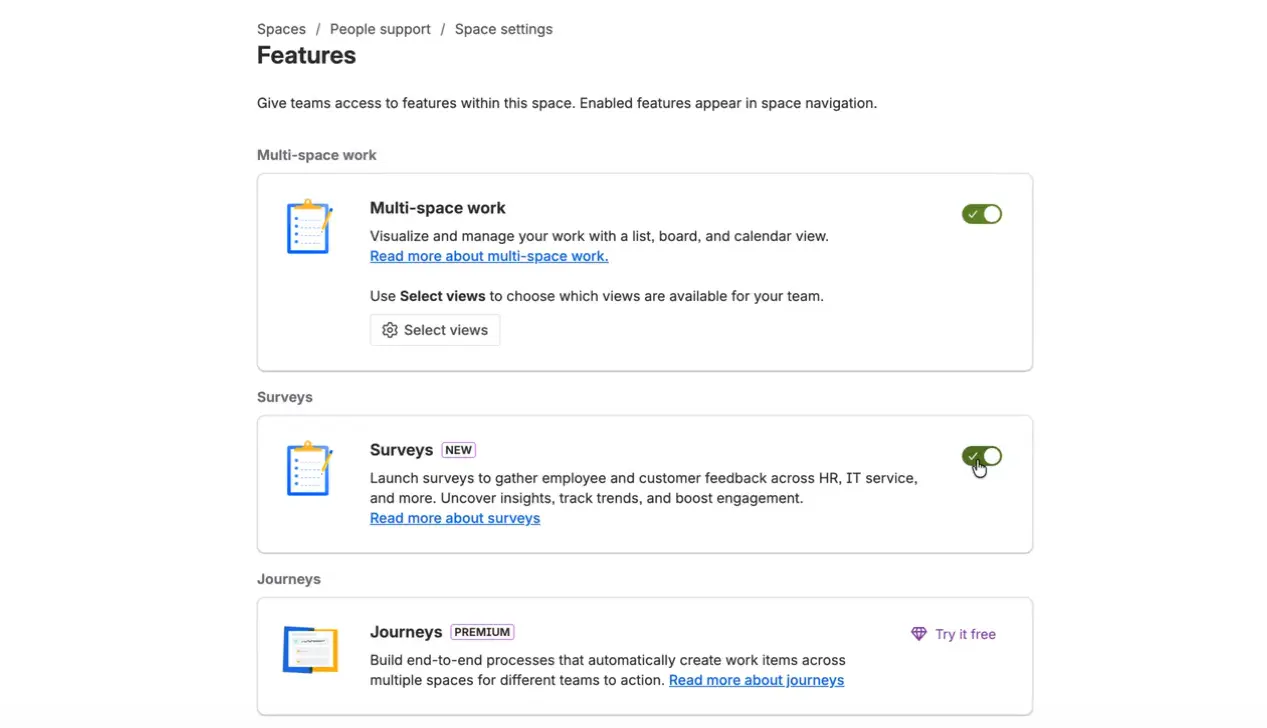Click the NEW badge next to Surveys
1267x728 pixels.
[458, 450]
